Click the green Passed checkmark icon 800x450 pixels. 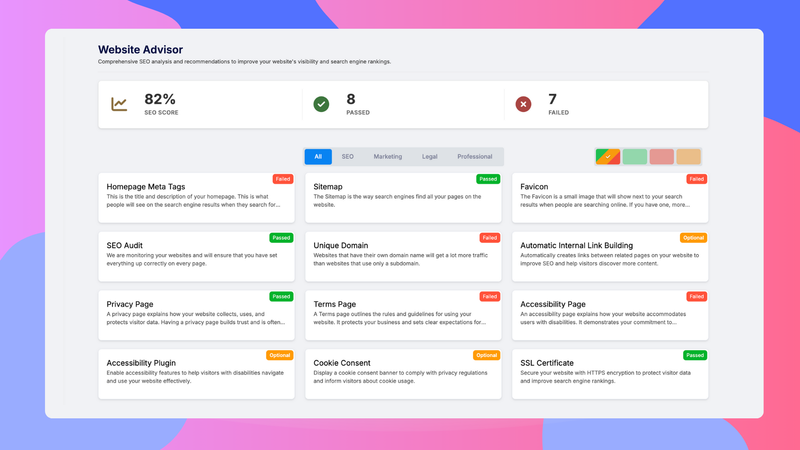[321, 104]
